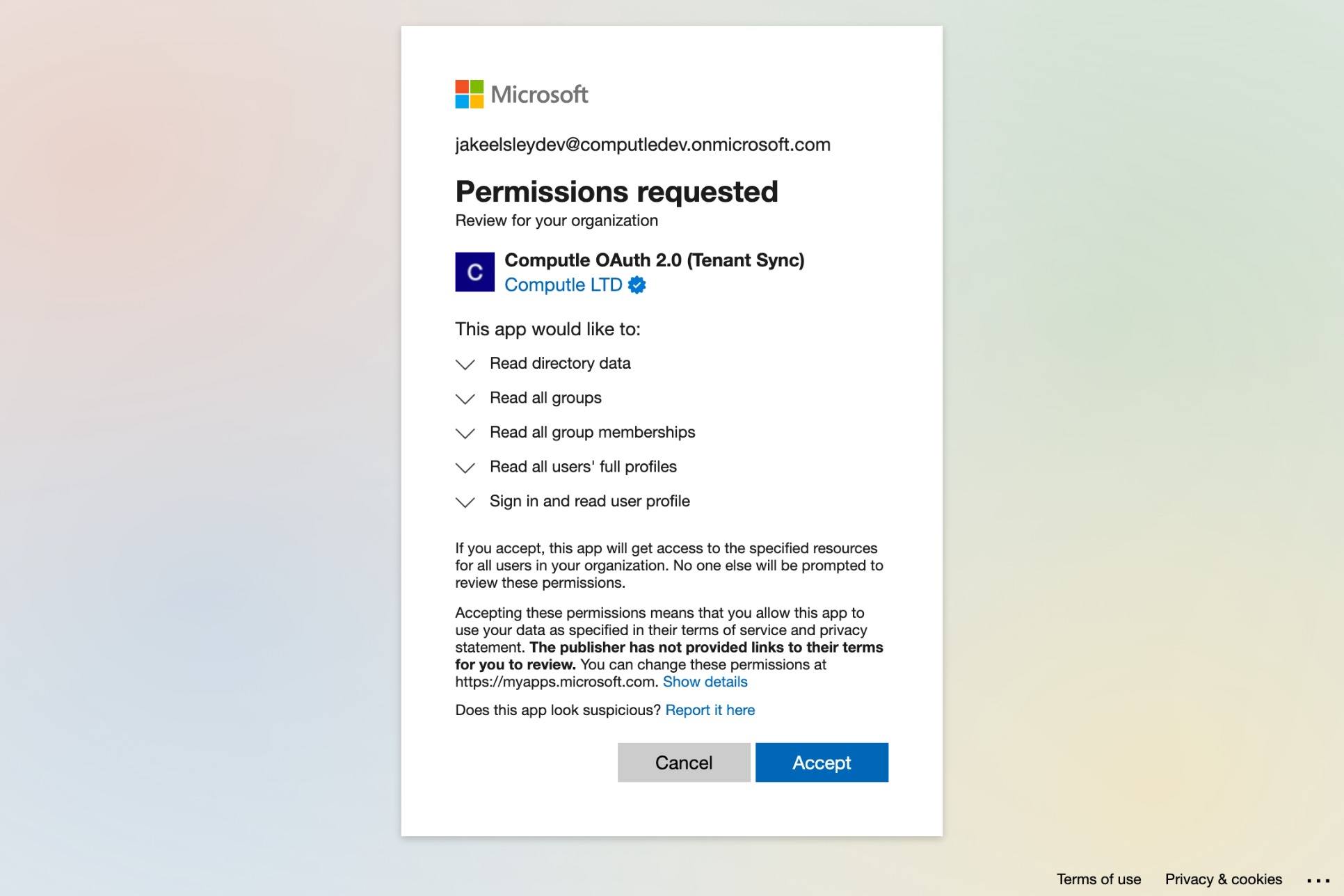The image size is (1344, 896).
Task: Expand the Read all groups permission
Action: click(x=465, y=399)
